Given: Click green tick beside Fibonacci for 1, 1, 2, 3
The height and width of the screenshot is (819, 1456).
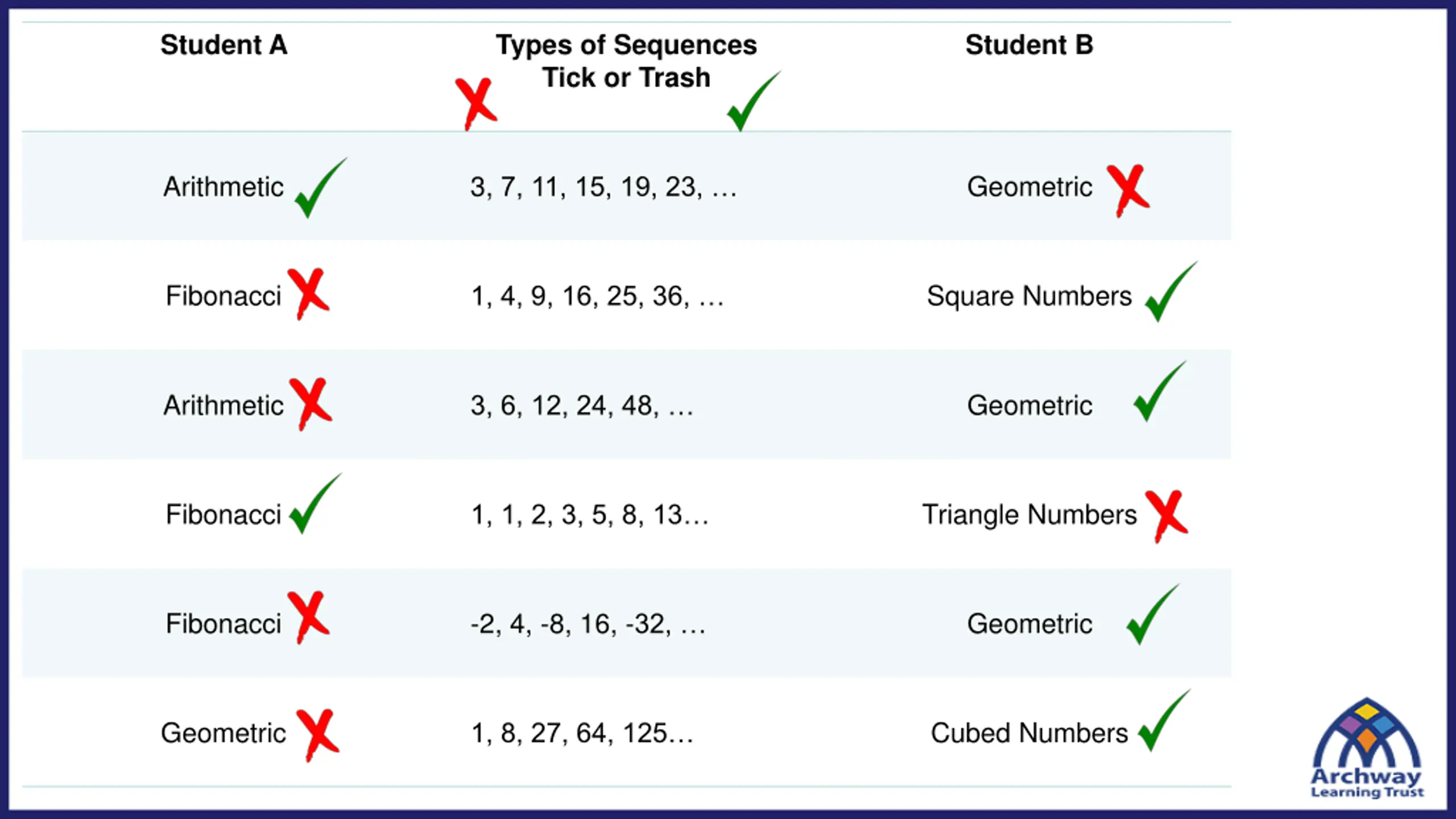Looking at the screenshot, I should click(316, 503).
